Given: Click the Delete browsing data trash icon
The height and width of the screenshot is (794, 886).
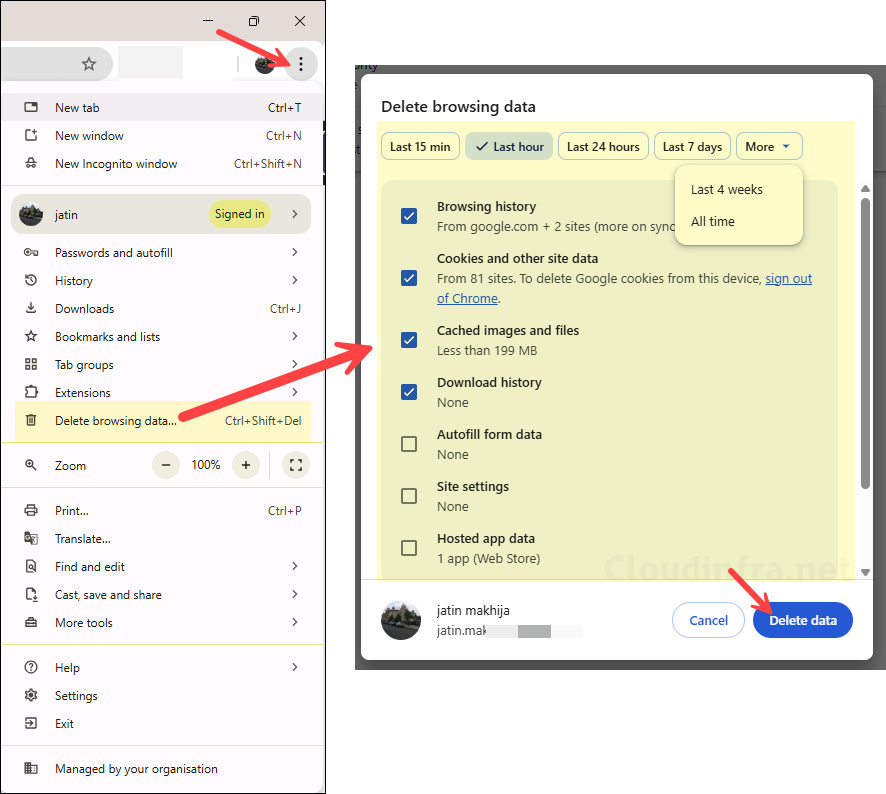Looking at the screenshot, I should (x=30, y=421).
